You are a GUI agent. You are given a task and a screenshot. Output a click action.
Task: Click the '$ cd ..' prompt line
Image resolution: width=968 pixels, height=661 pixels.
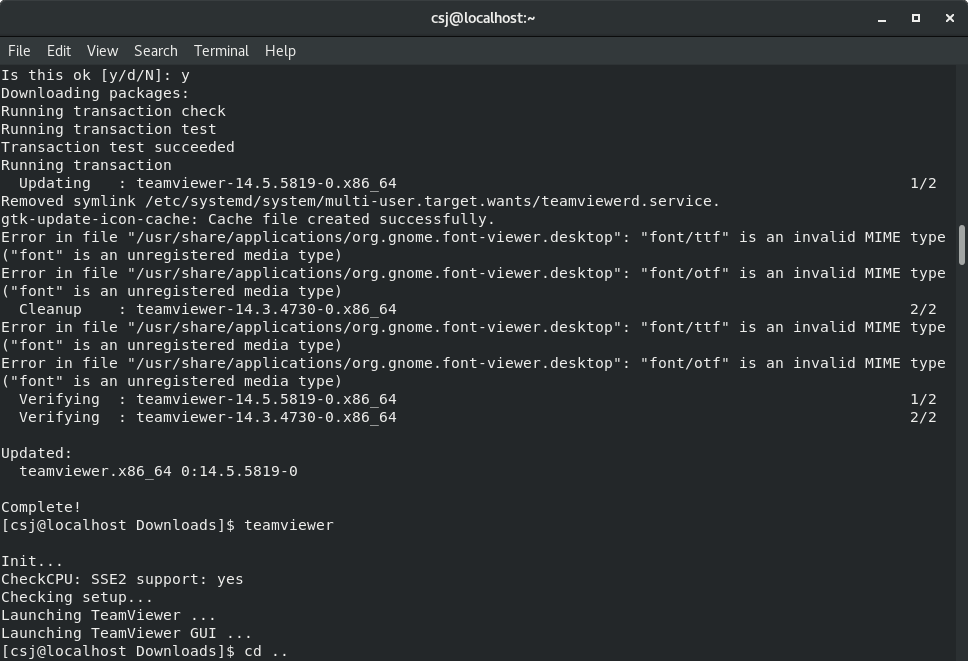click(144, 651)
